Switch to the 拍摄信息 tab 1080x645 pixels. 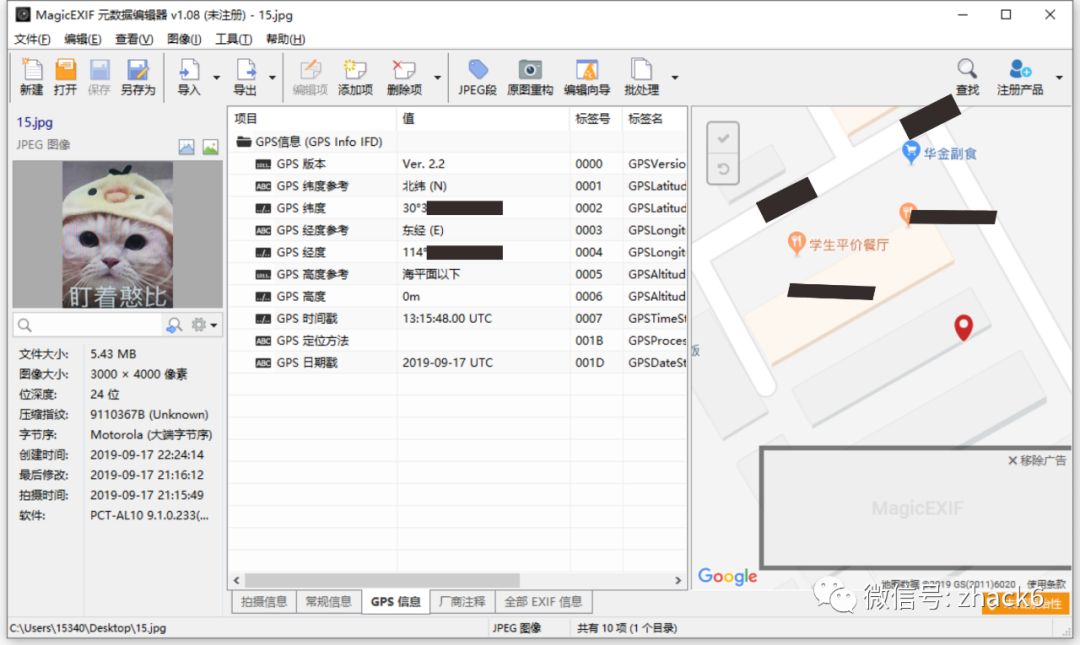264,602
